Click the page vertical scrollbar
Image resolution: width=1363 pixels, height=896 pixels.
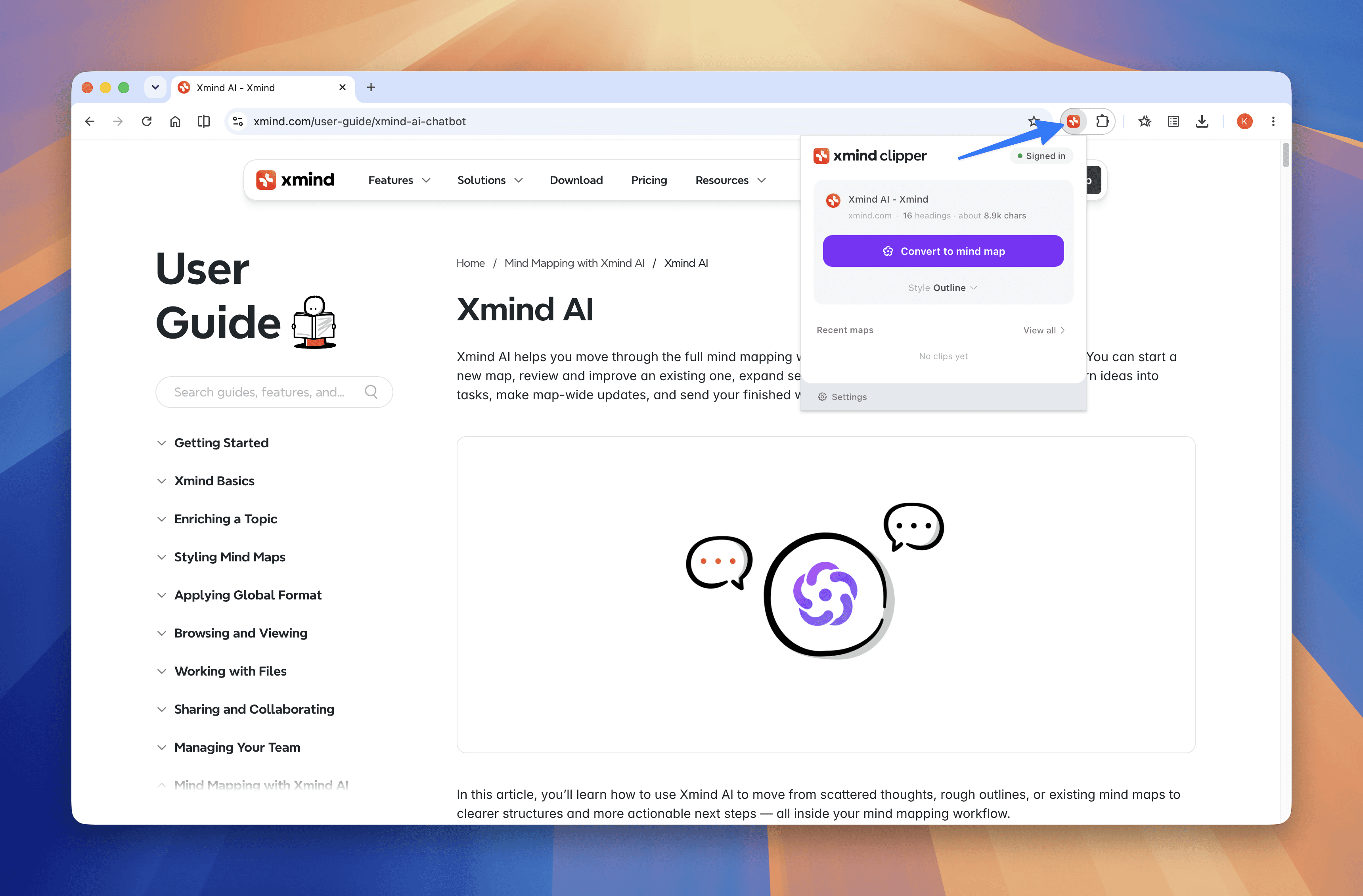point(1285,155)
